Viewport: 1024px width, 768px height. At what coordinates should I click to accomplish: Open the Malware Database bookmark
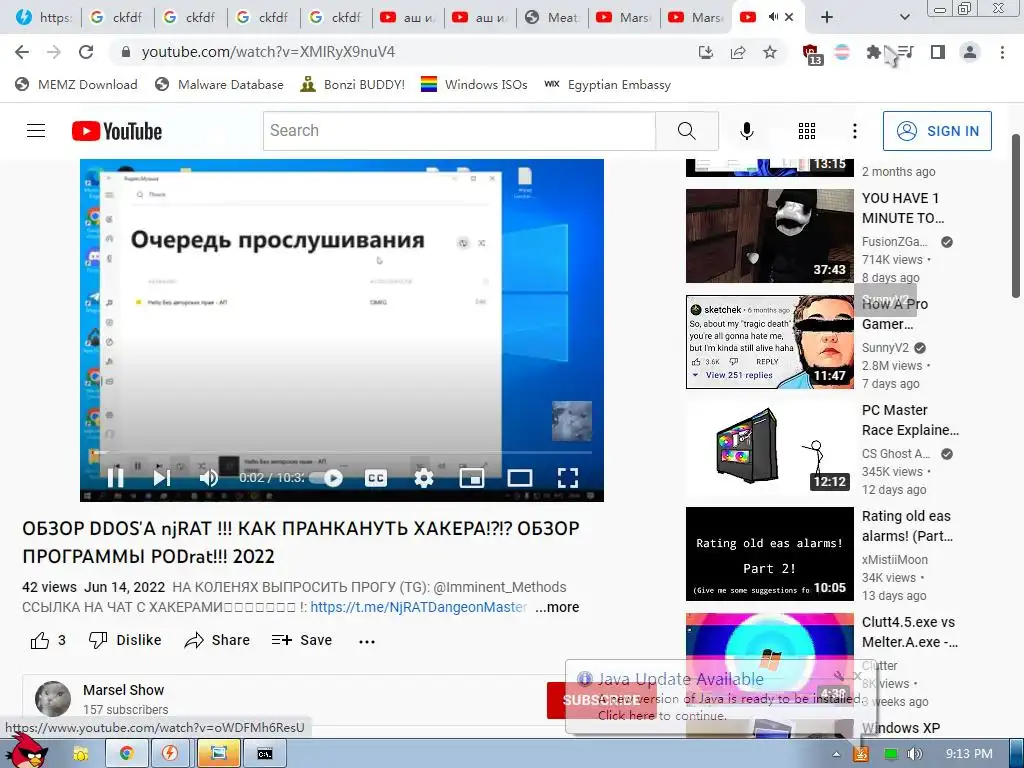coord(219,84)
